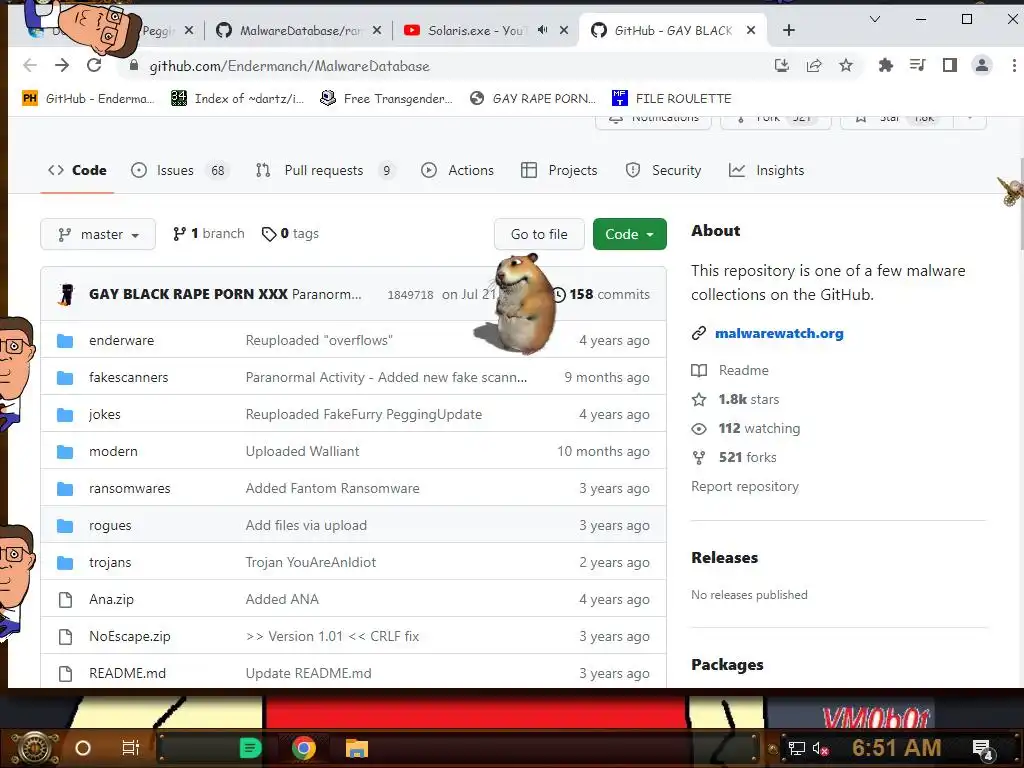The height and width of the screenshot is (768, 1024).
Task: Open the fakescanners folder
Action: [129, 377]
